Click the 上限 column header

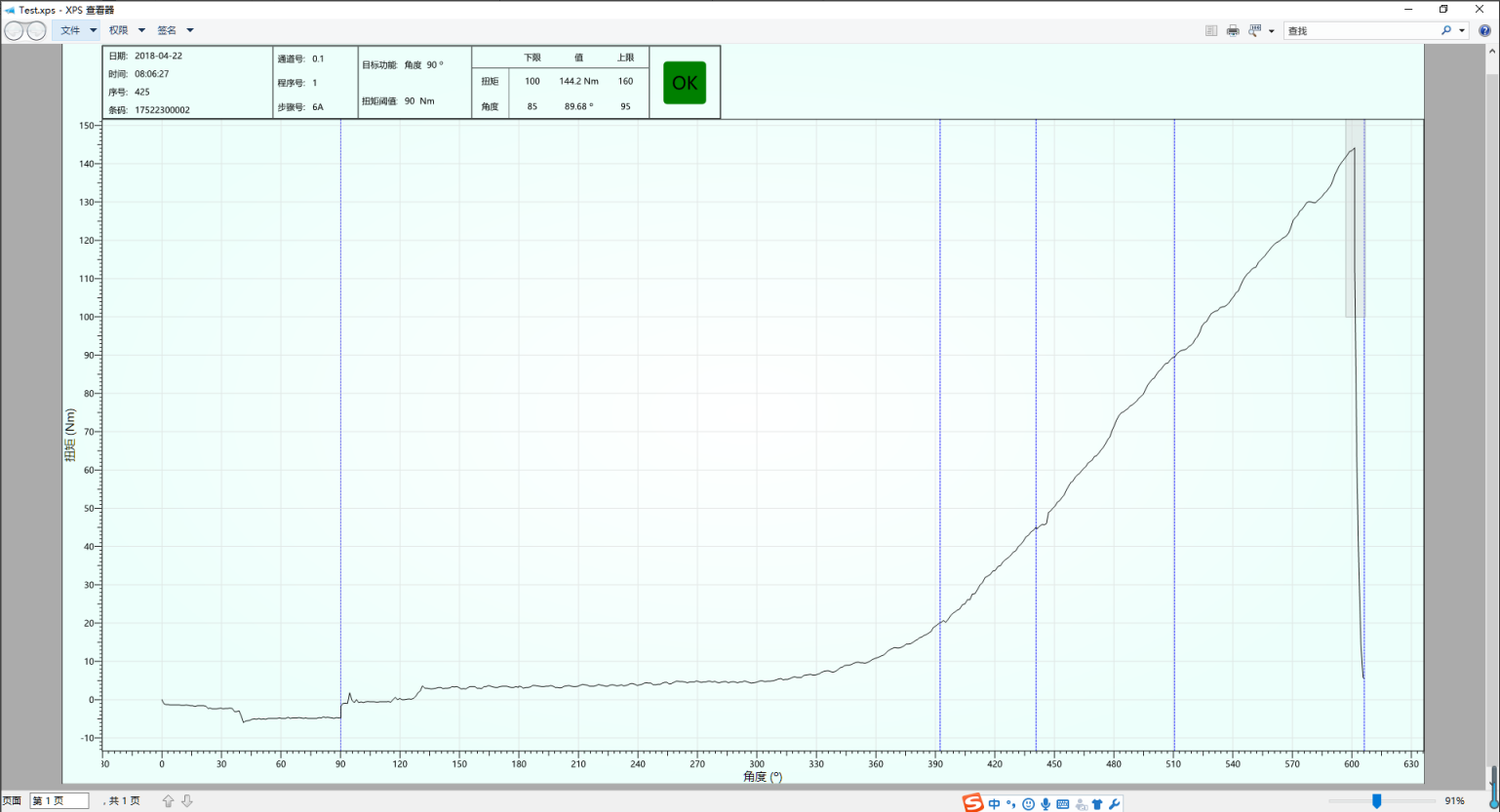click(625, 58)
